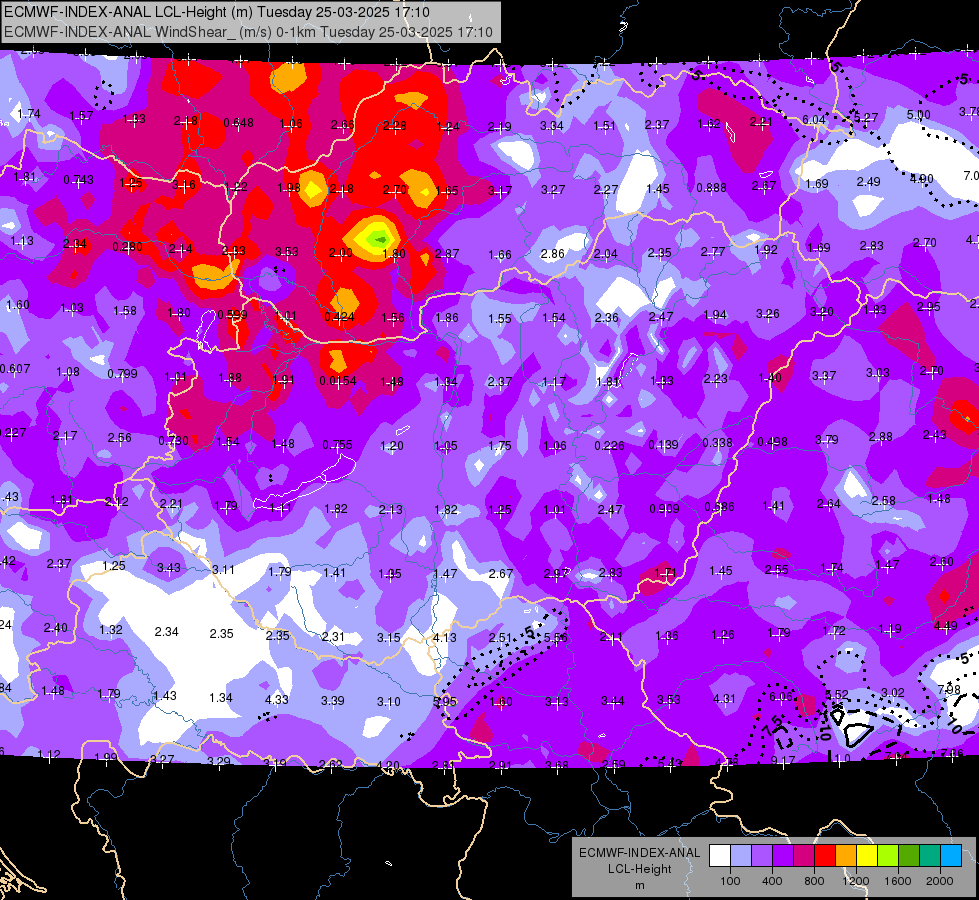Click the wind shear value 6.04
979x900 pixels.
814,119
